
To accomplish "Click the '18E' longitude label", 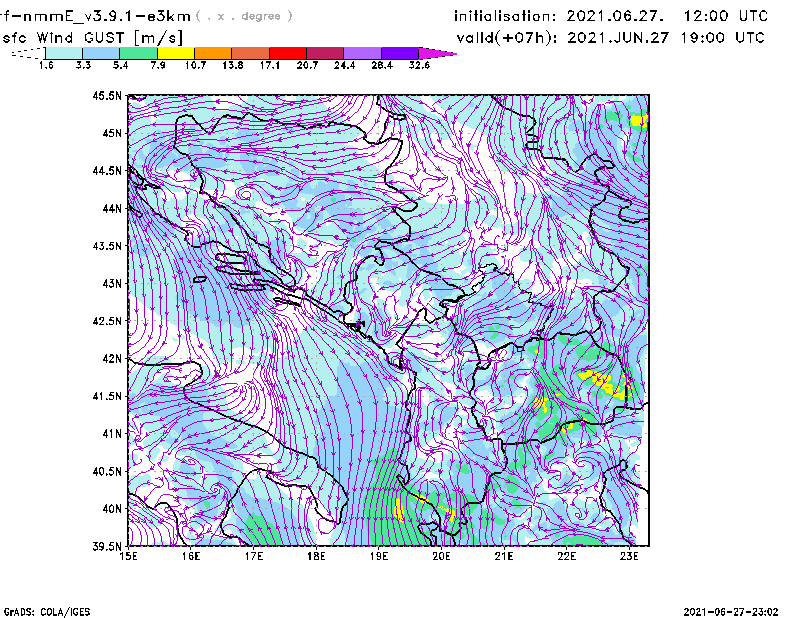I will pyautogui.click(x=316, y=556).
